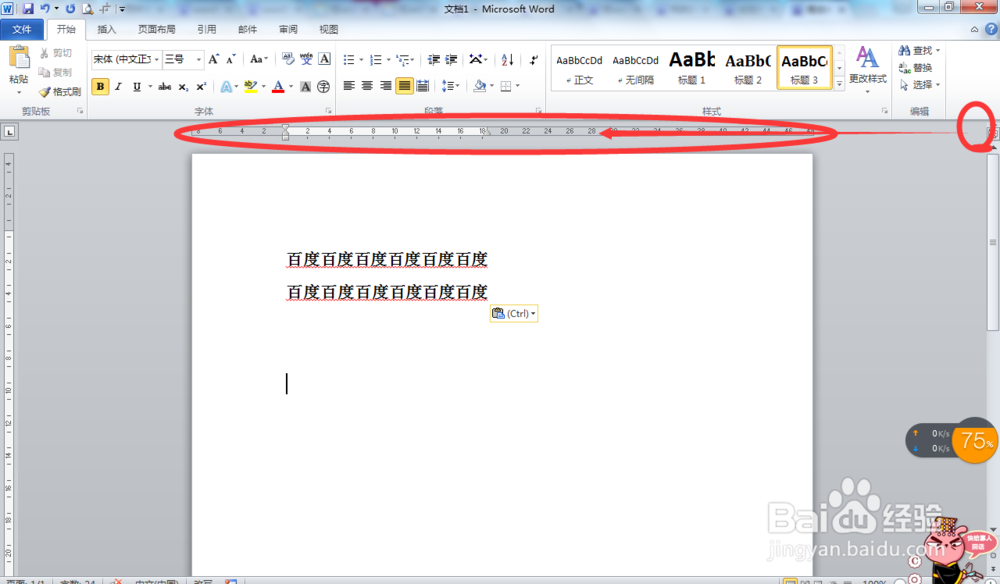
Task: Click Find (查找) in editing group
Action: pyautogui.click(x=920, y=50)
